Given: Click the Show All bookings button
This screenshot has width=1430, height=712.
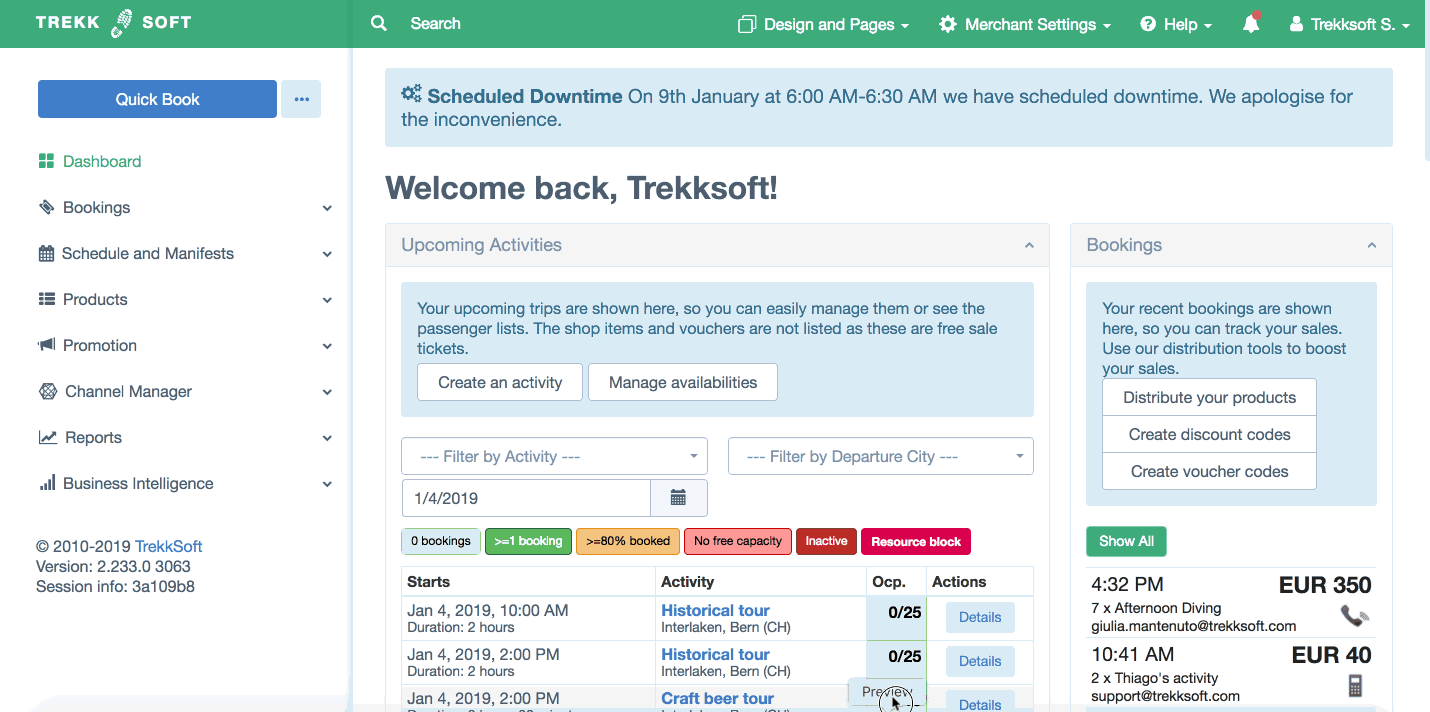Looking at the screenshot, I should tap(1126, 541).
